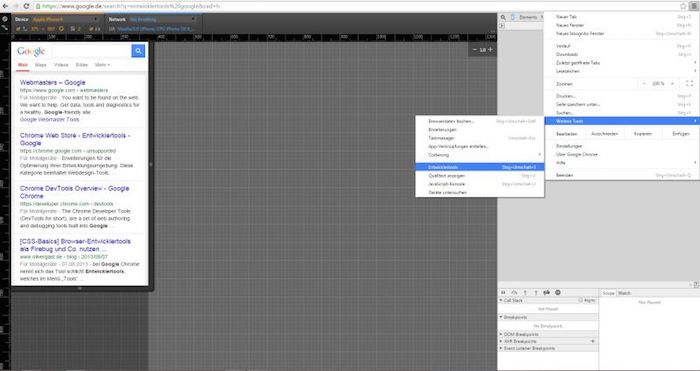This screenshot has height=371, width=700.
Task: Add an XHR breakpoint with plus icon
Action: point(593,341)
